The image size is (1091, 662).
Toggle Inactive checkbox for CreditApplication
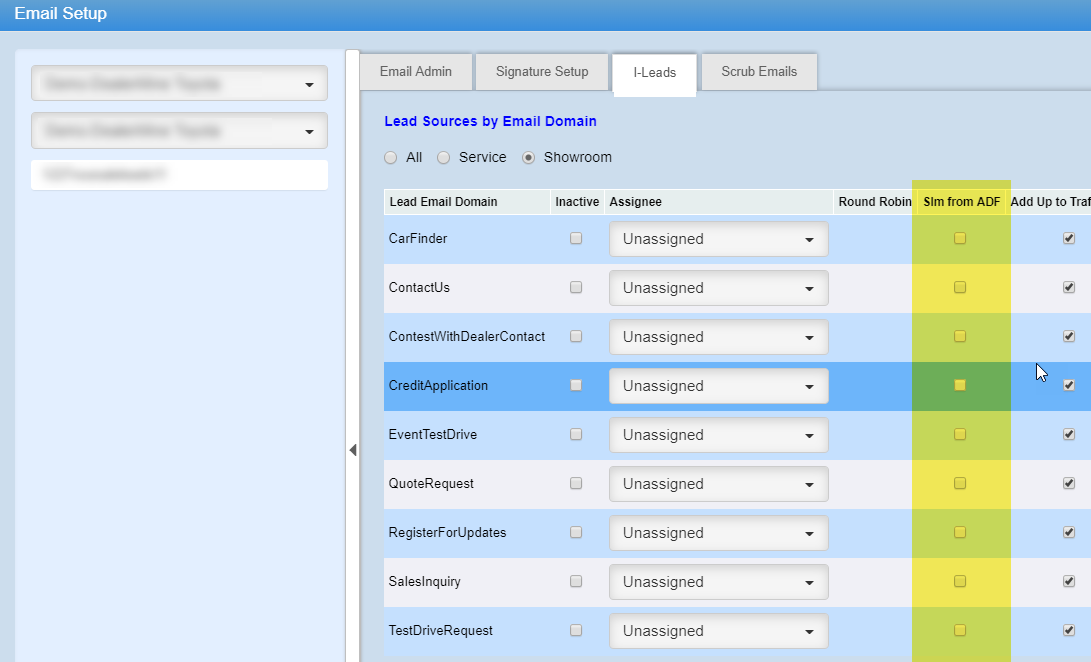pos(576,386)
